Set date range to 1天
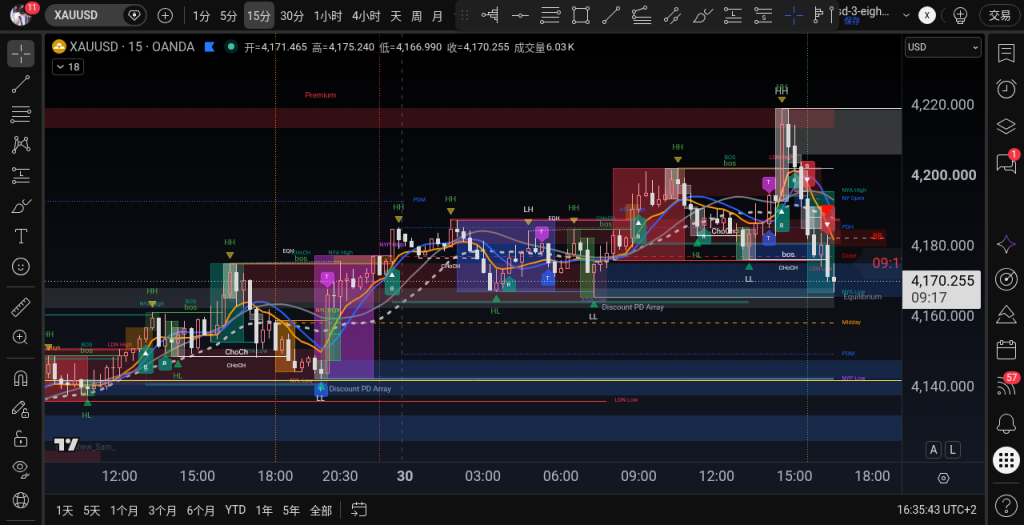This screenshot has height=525, width=1024. click(64, 510)
